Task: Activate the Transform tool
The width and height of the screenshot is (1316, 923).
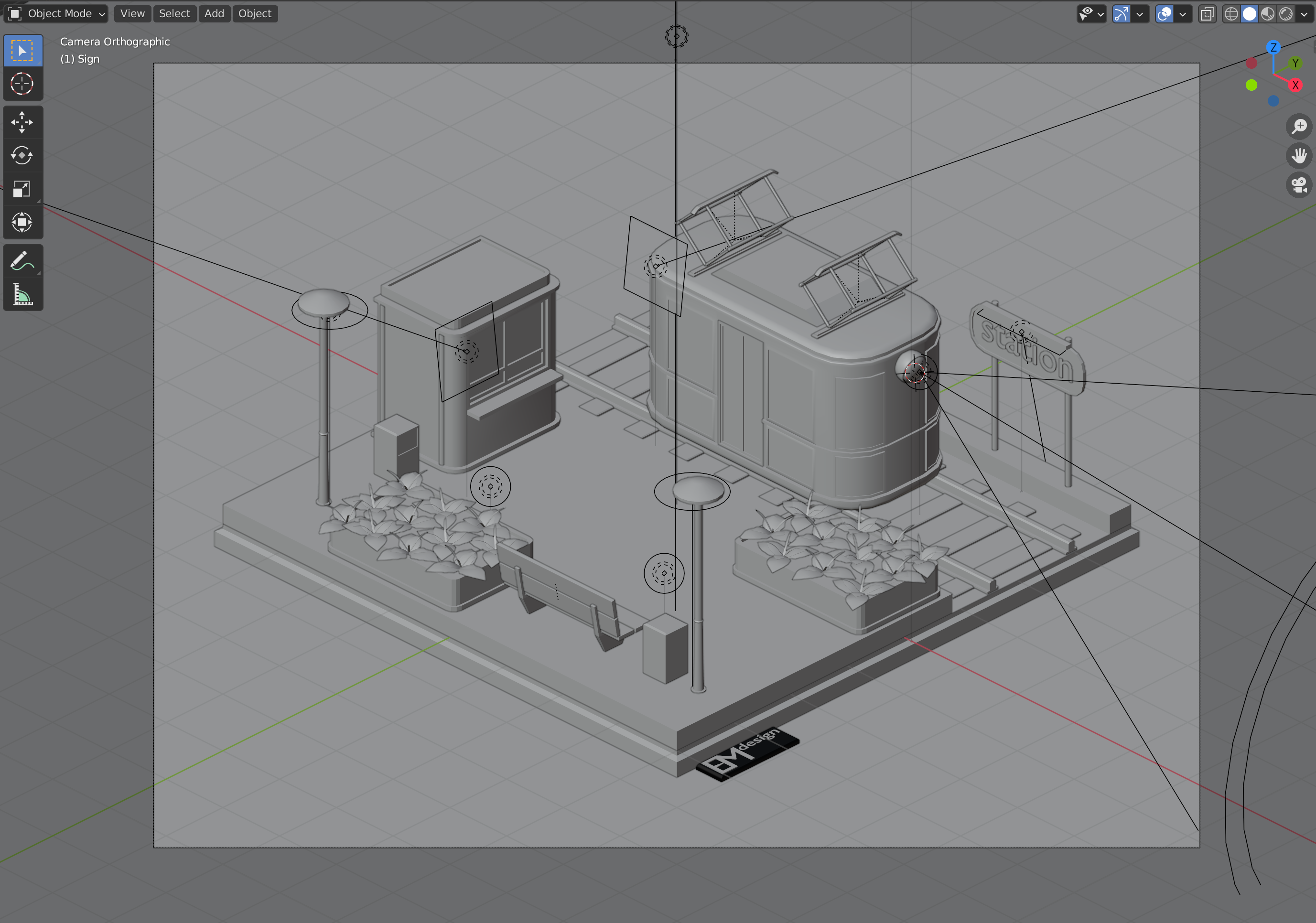Action: (22, 222)
